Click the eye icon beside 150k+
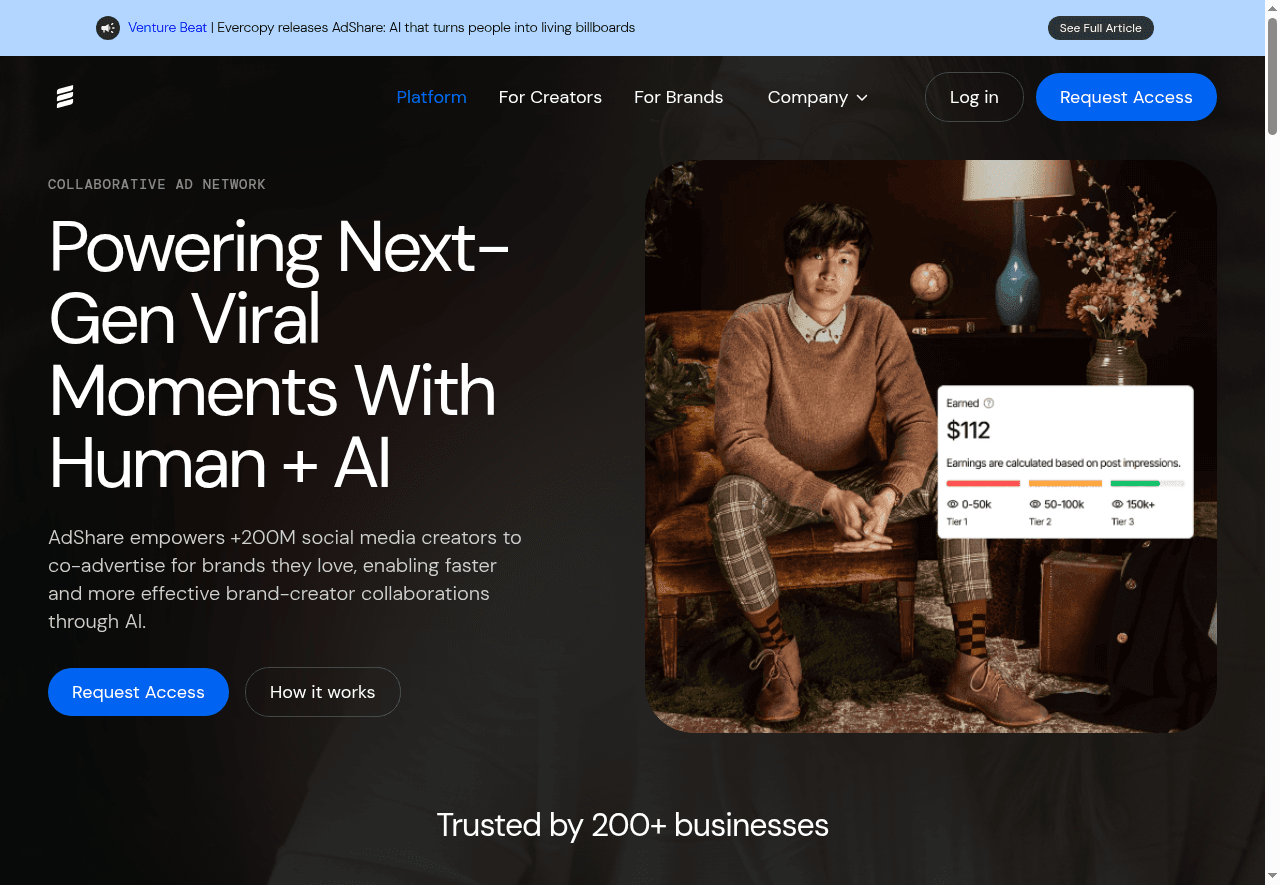 1117,504
